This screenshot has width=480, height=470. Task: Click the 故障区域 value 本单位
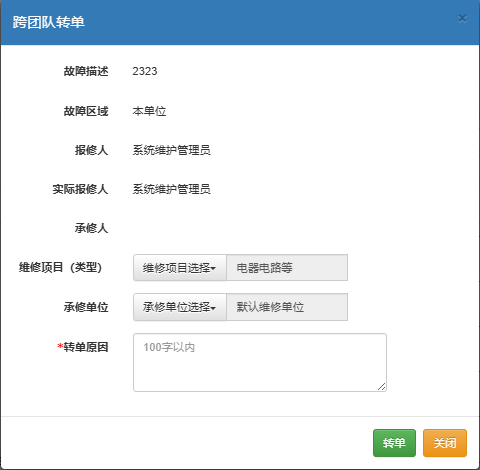tap(149, 111)
